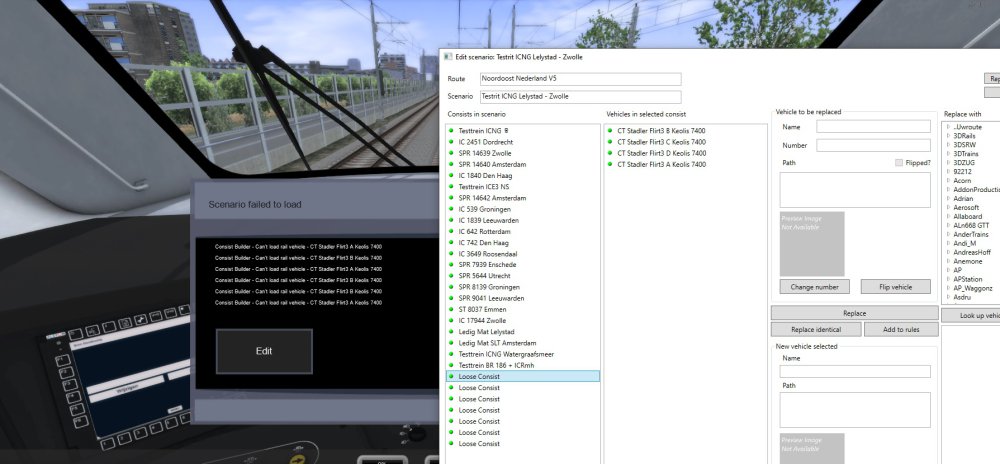Expand the 3DRails folder in Replace with tree

[948, 135]
